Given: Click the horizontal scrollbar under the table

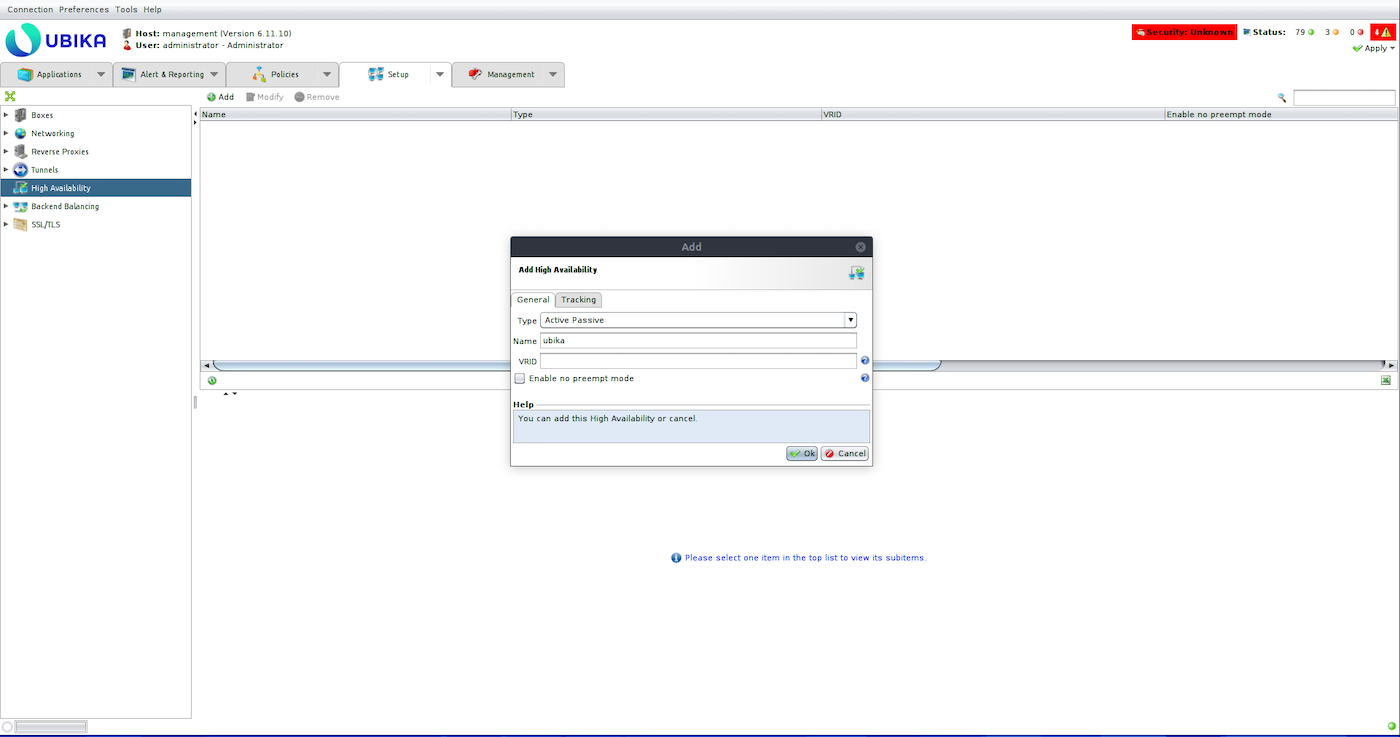Looking at the screenshot, I should click(576, 365).
